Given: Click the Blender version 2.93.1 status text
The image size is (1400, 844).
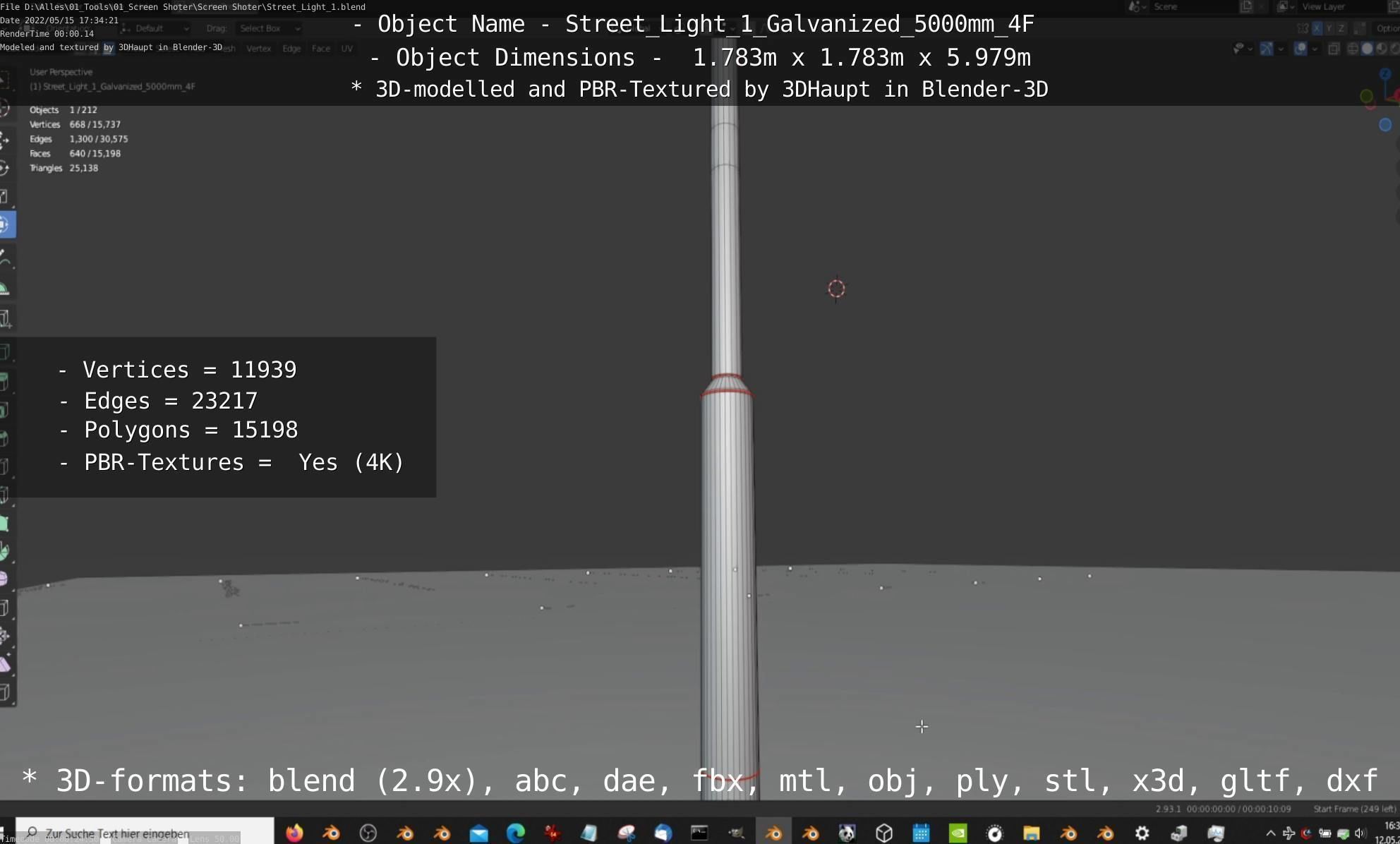Looking at the screenshot, I should pos(1168,809).
